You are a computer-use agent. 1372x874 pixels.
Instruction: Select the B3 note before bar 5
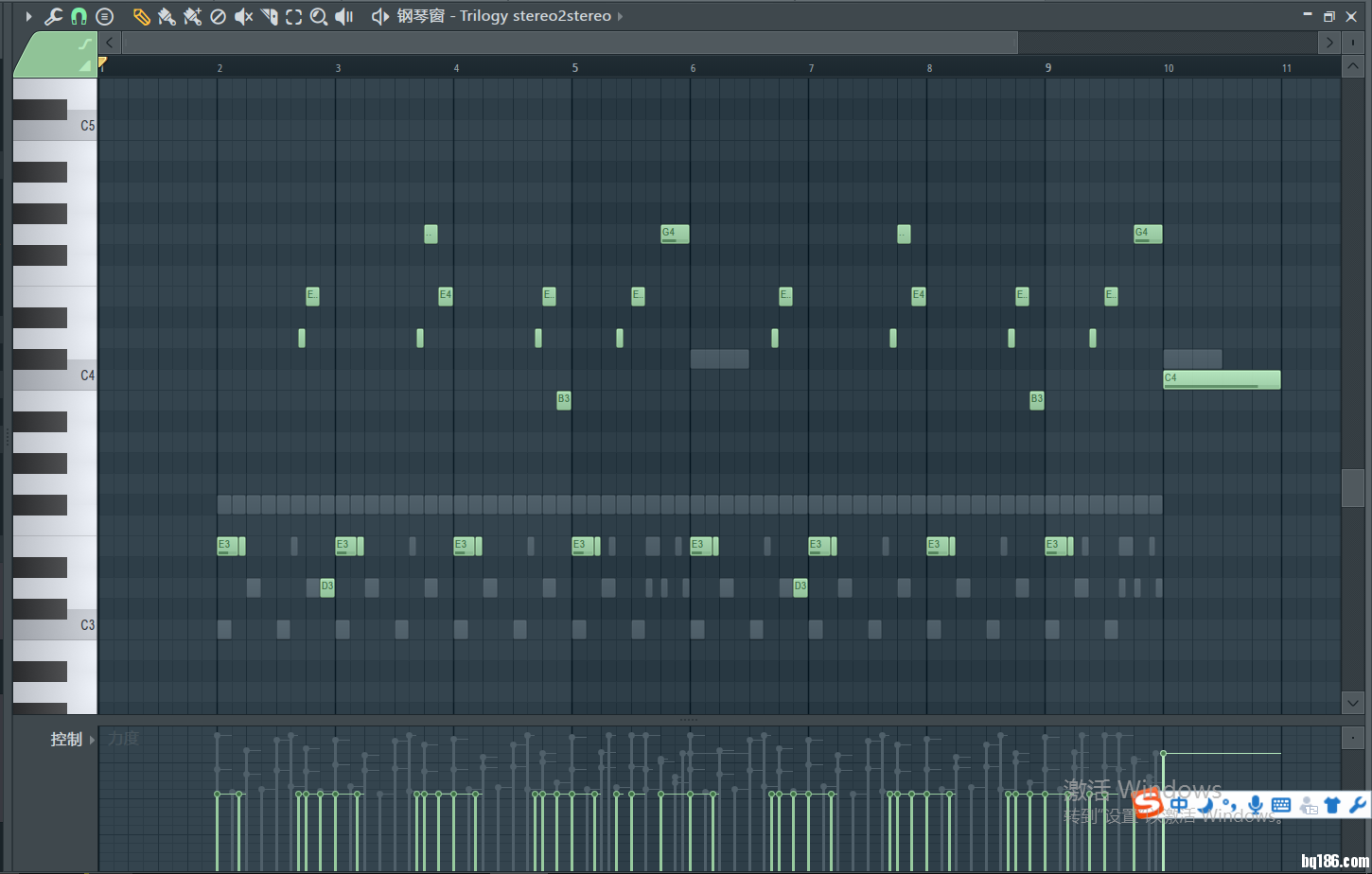click(564, 400)
